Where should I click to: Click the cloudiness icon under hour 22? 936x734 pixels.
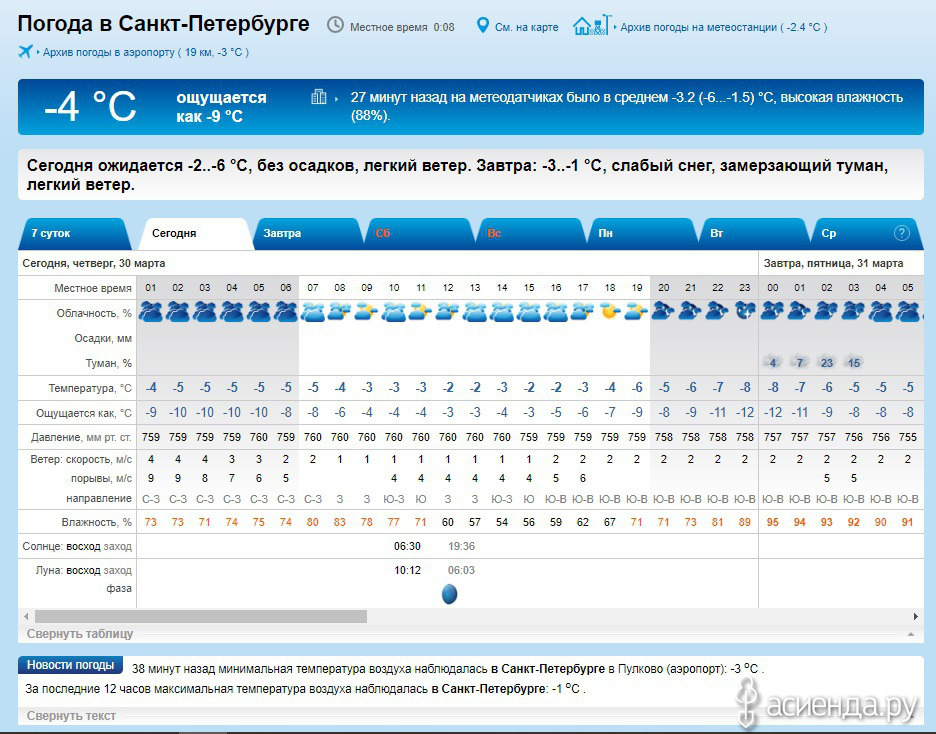click(718, 311)
